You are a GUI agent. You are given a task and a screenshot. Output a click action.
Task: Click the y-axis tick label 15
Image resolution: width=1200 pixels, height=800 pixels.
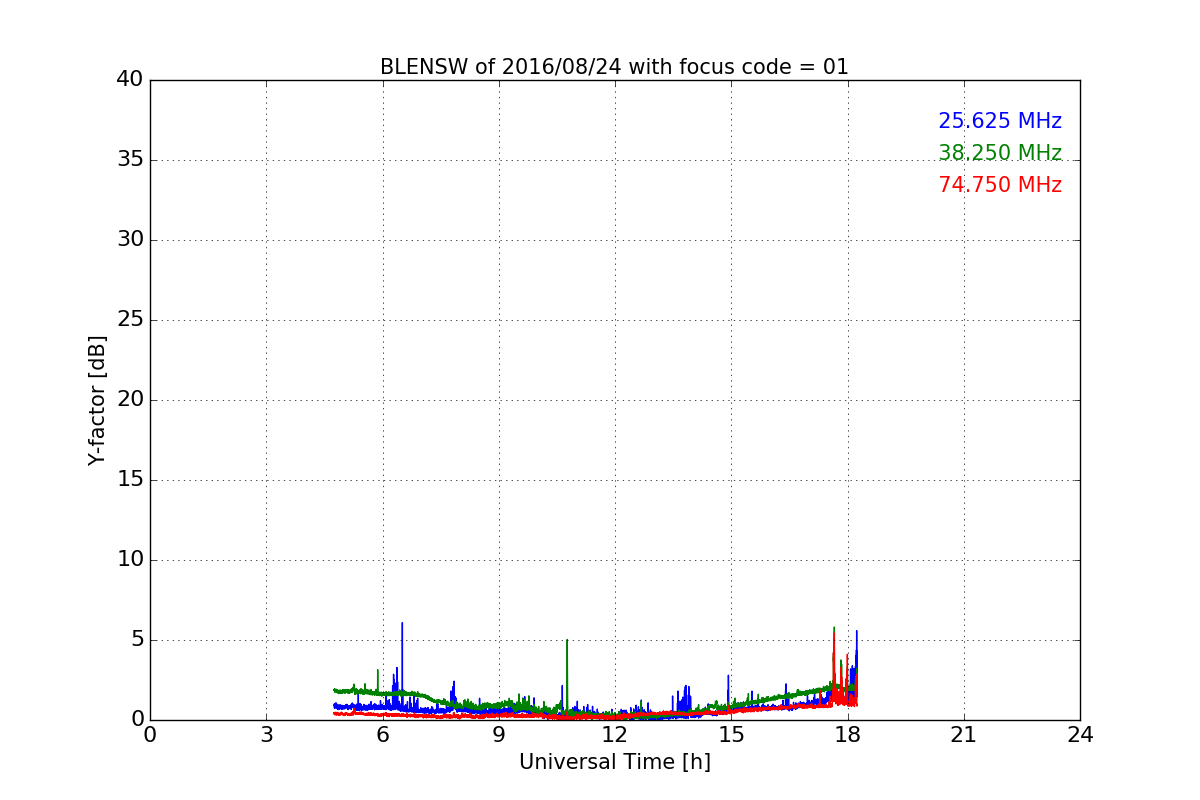(x=130, y=480)
